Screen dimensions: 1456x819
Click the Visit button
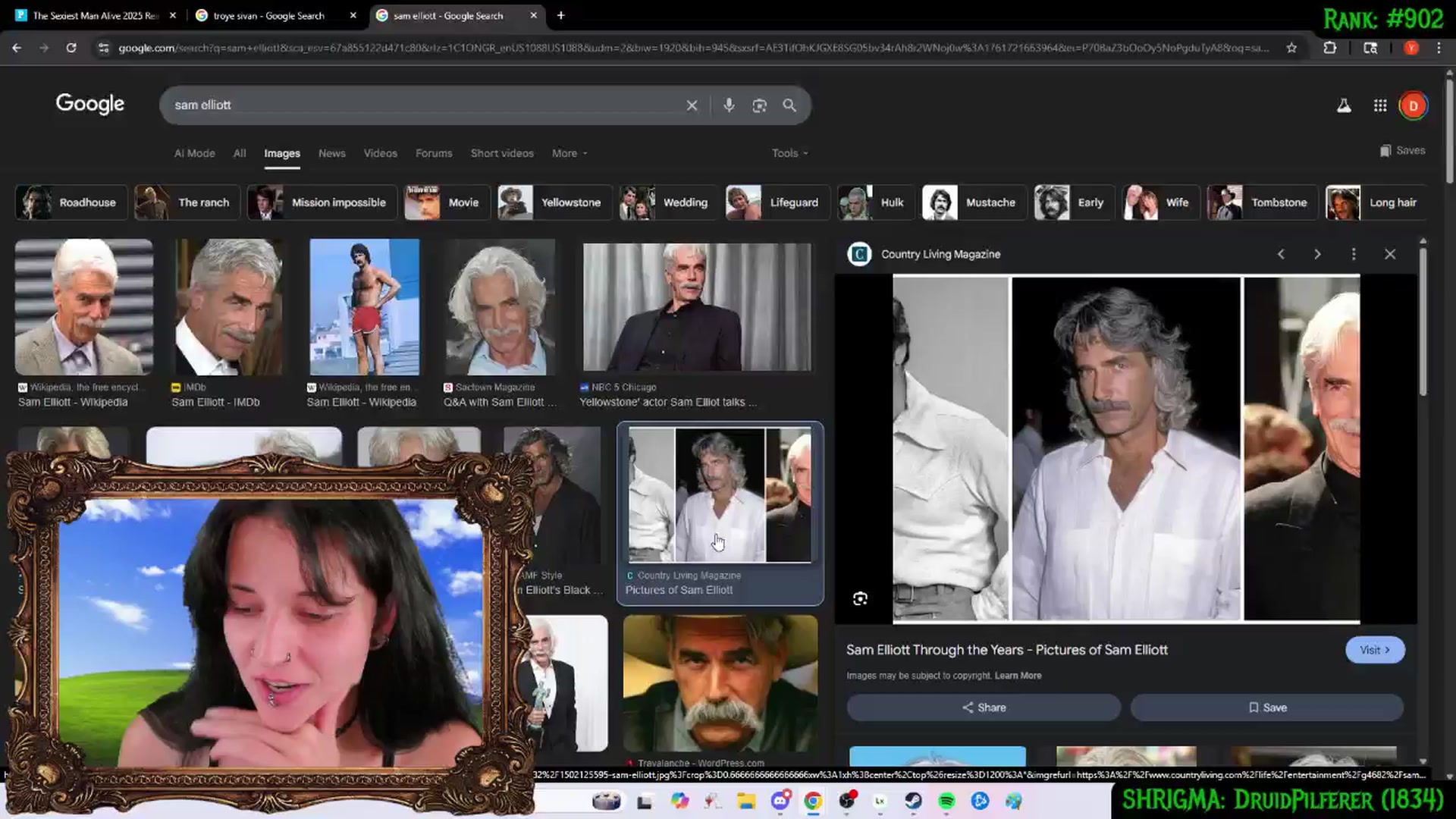pyautogui.click(x=1375, y=650)
